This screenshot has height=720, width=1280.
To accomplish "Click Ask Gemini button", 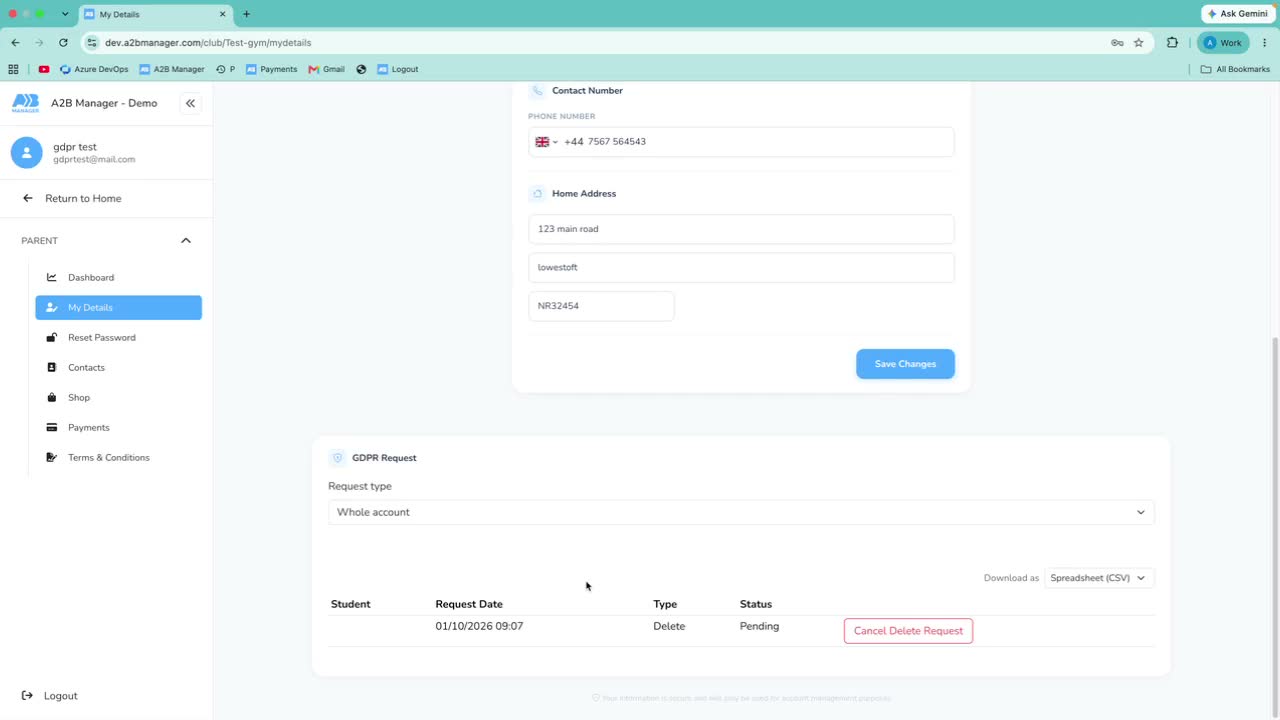I will pos(1237,14).
